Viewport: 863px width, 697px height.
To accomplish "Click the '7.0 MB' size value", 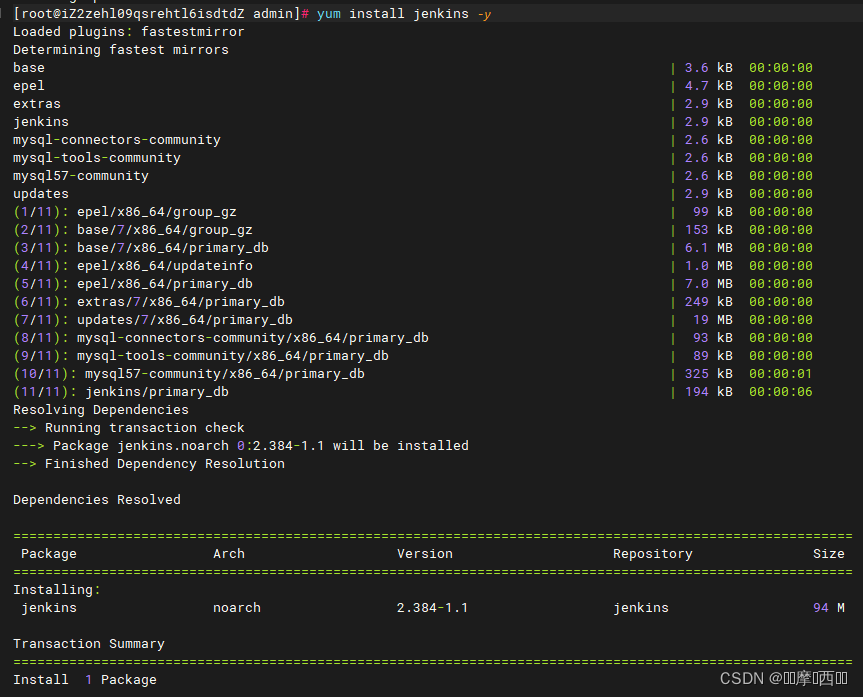I will [x=709, y=284].
